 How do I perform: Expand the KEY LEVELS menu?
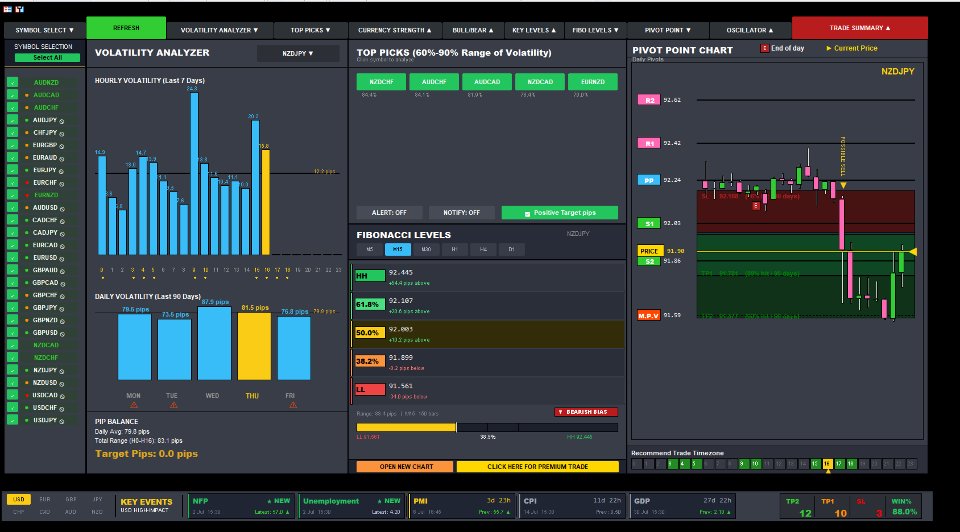[534, 30]
